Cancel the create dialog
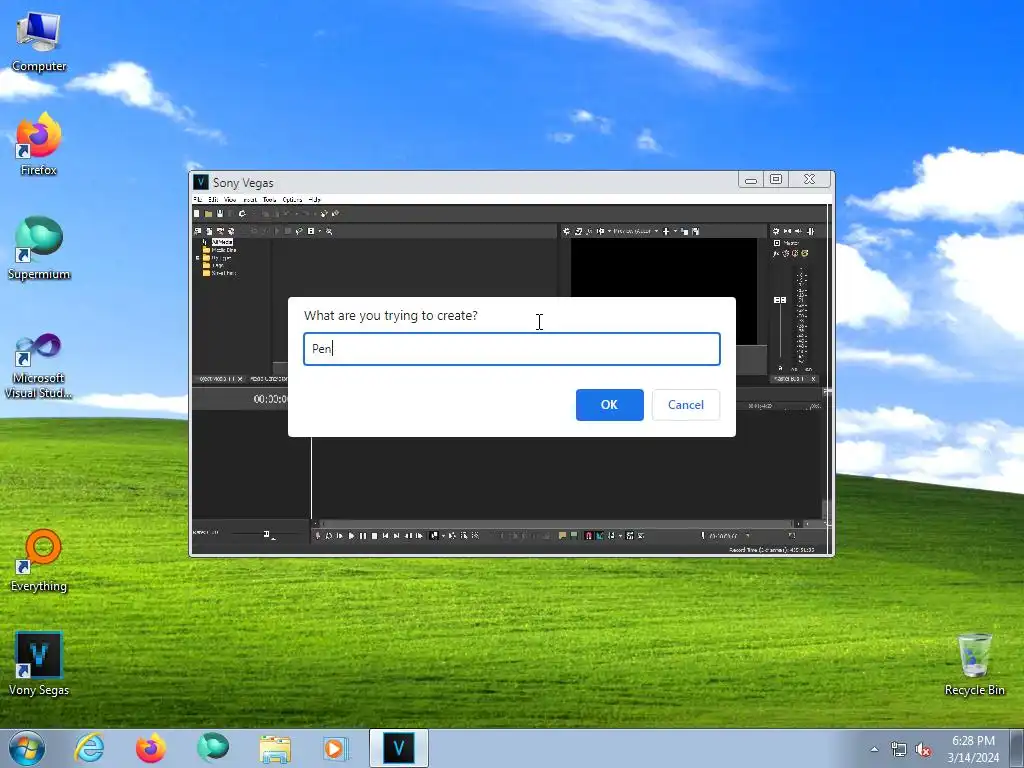This screenshot has width=1024, height=768. [686, 405]
